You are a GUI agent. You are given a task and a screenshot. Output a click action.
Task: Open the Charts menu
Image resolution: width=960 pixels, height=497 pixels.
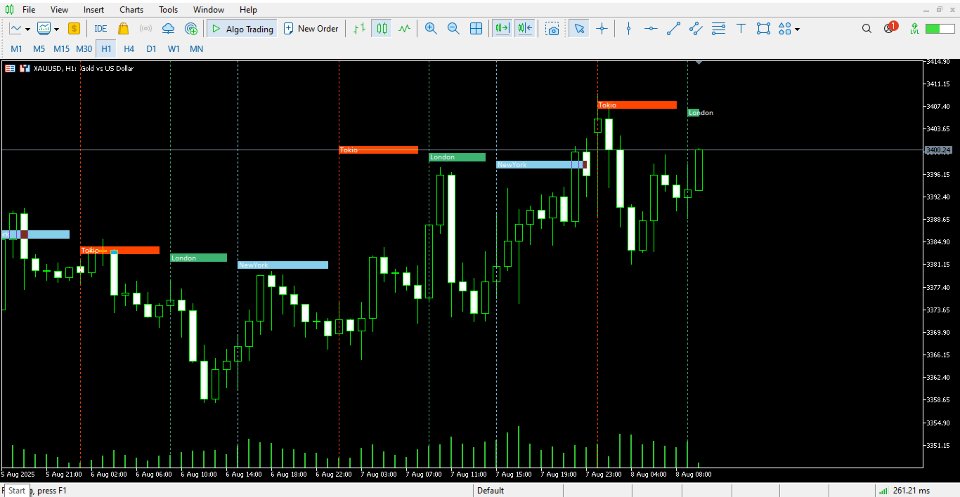pyautogui.click(x=132, y=10)
